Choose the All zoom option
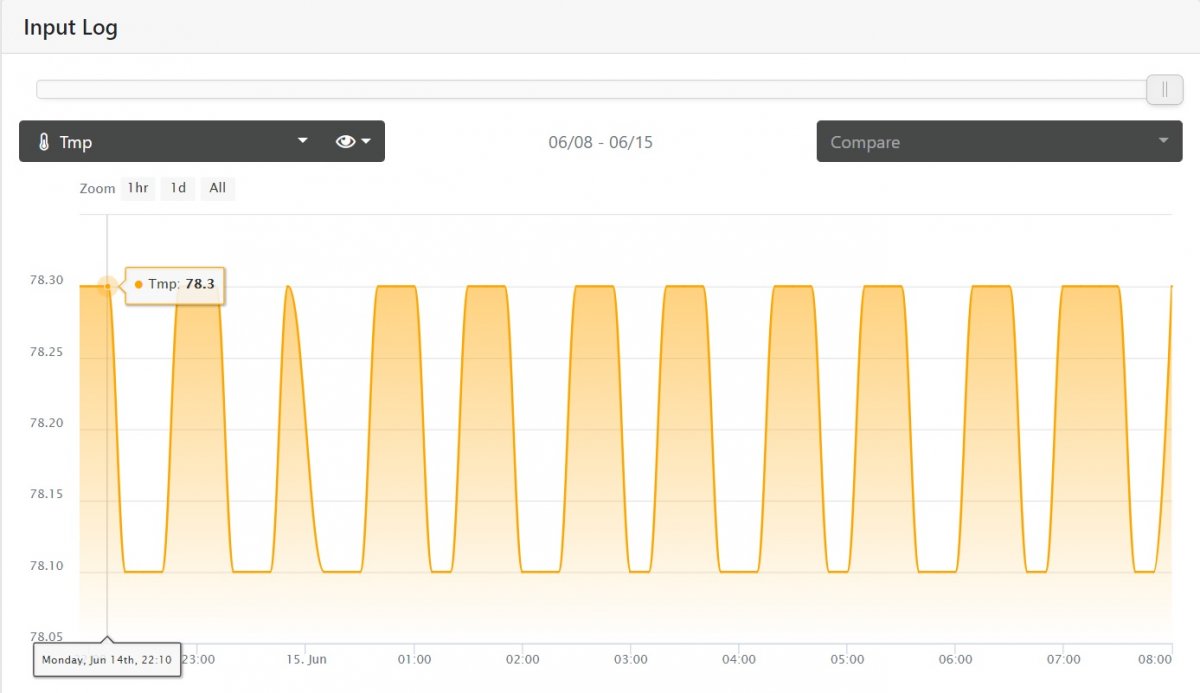Viewport: 1200px width, 693px height. point(217,188)
